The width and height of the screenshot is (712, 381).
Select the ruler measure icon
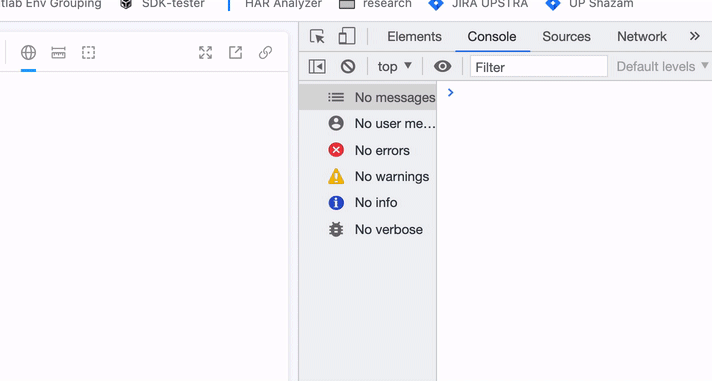coord(58,53)
